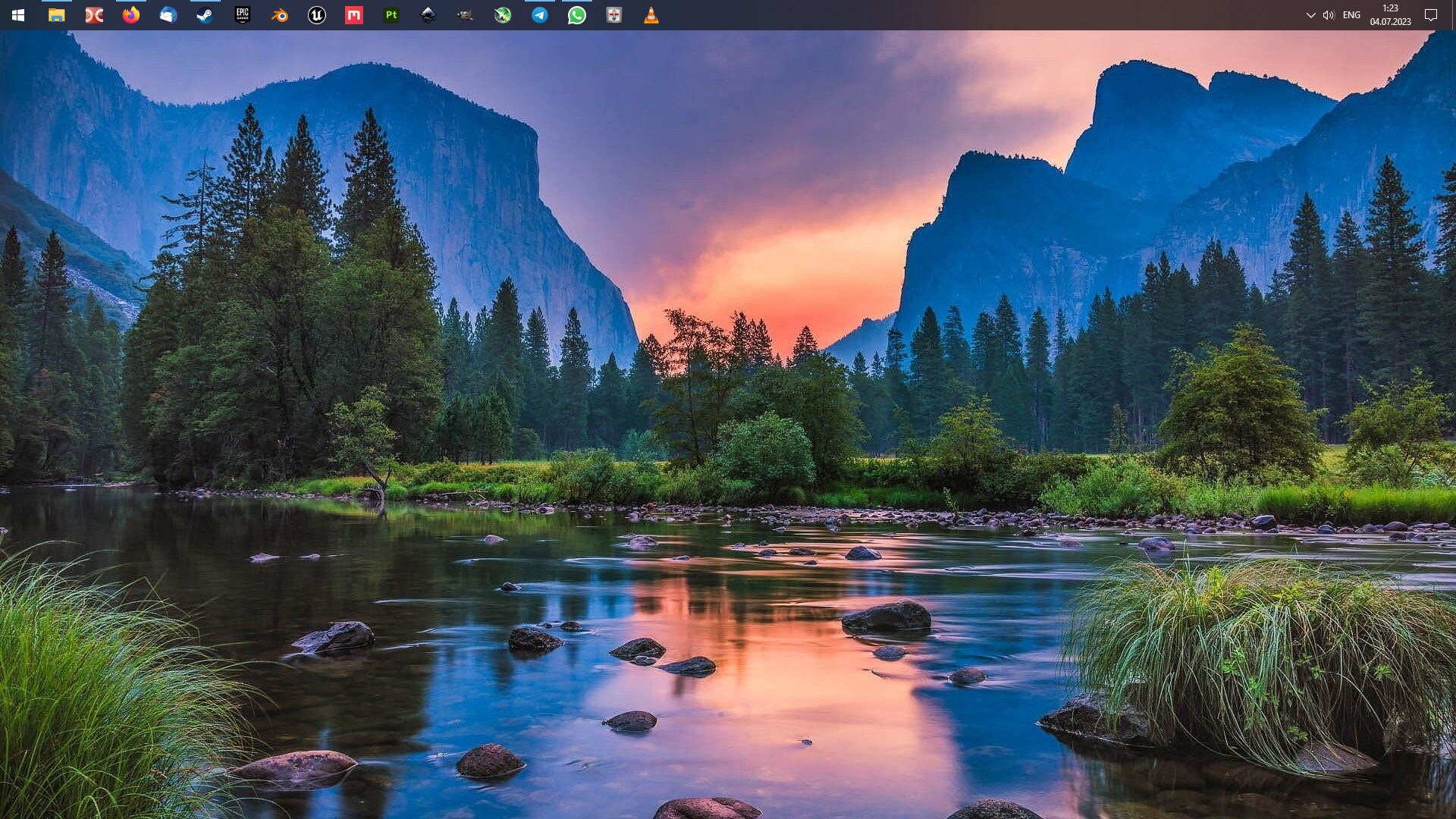The width and height of the screenshot is (1456, 819).
Task: Open WhatsApp from the taskbar
Action: 577,15
